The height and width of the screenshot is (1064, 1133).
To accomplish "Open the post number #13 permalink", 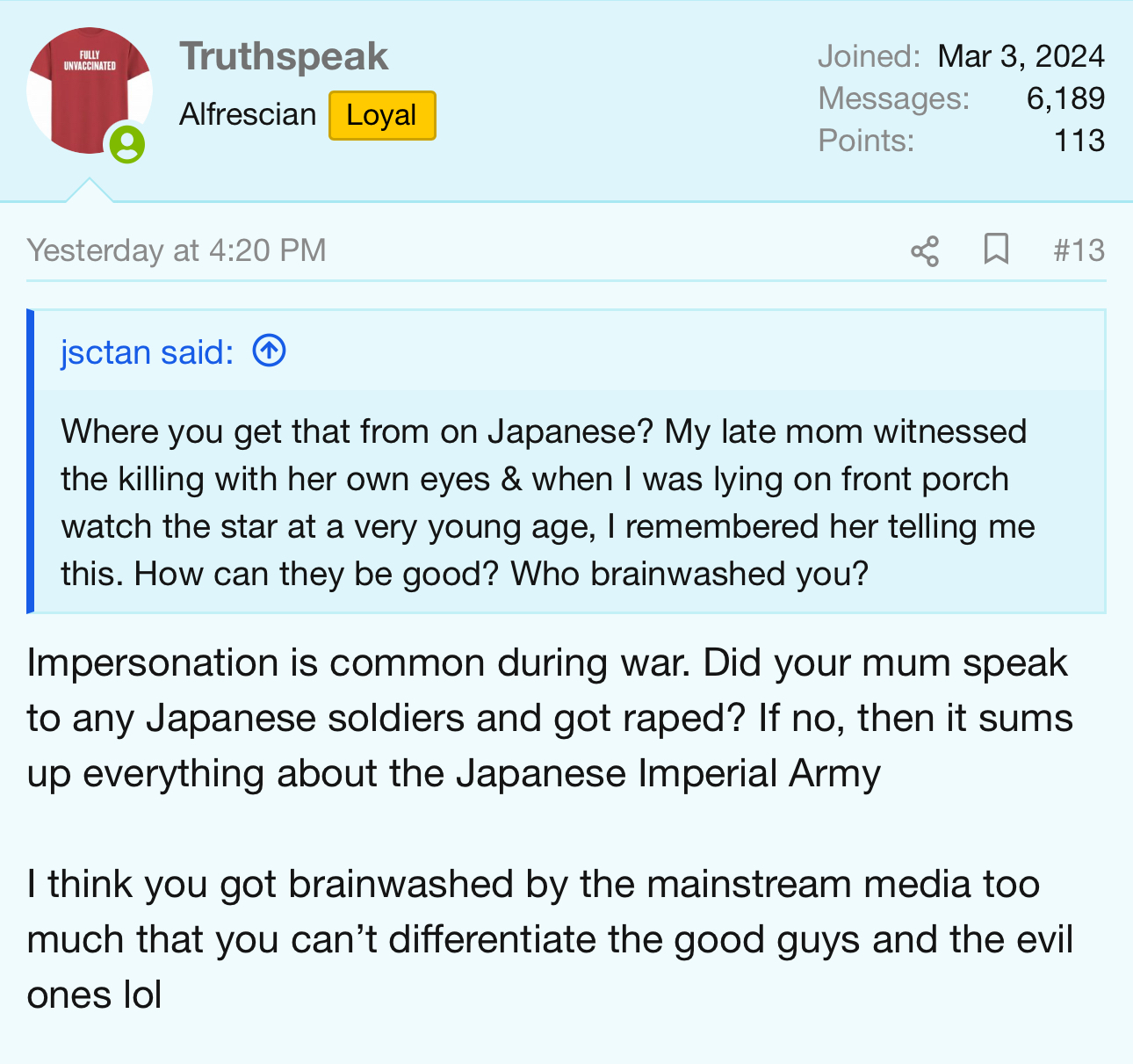I will pos(1079,250).
